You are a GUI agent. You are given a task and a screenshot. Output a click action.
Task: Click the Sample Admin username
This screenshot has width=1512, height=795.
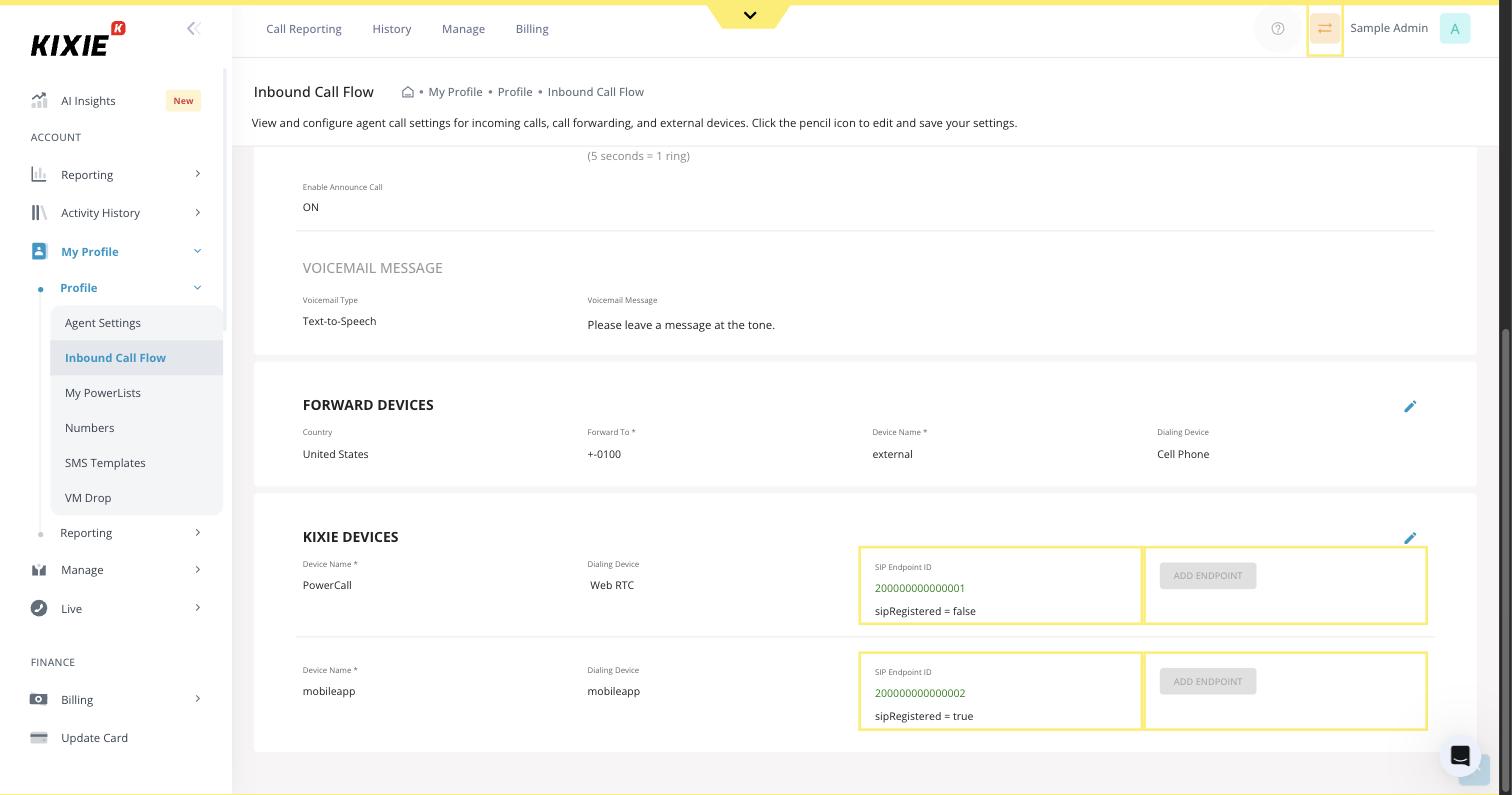tap(1389, 28)
